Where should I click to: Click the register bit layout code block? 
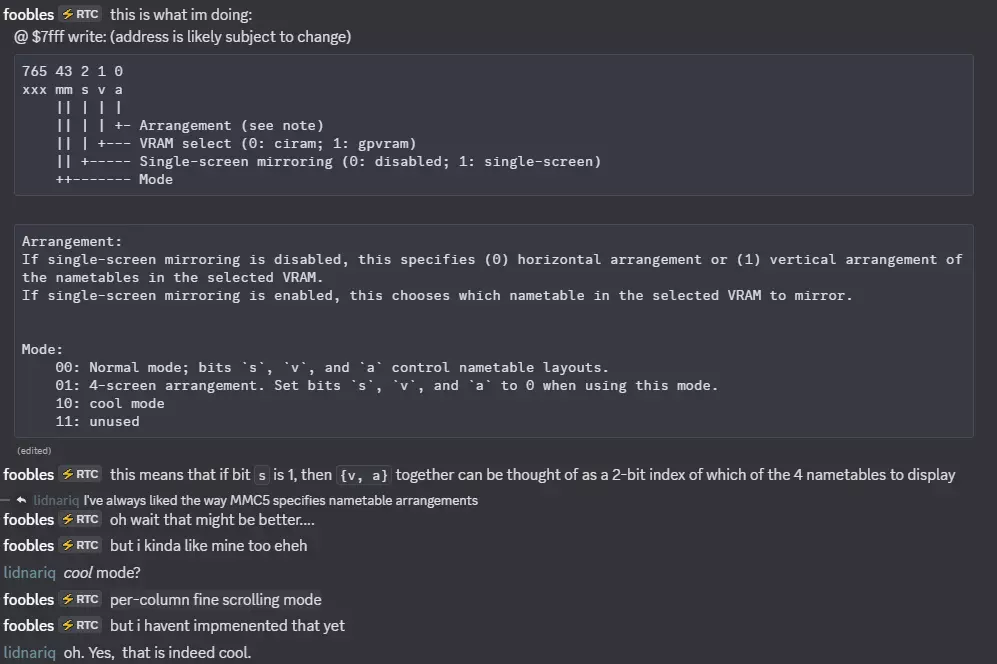pyautogui.click(x=493, y=125)
